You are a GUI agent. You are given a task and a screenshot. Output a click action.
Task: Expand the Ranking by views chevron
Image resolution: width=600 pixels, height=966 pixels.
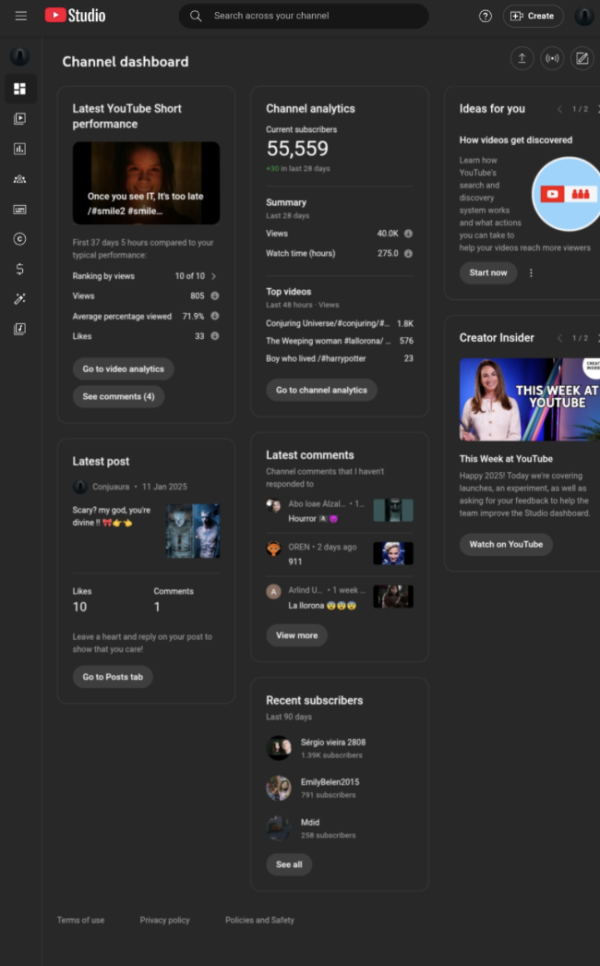click(x=214, y=276)
